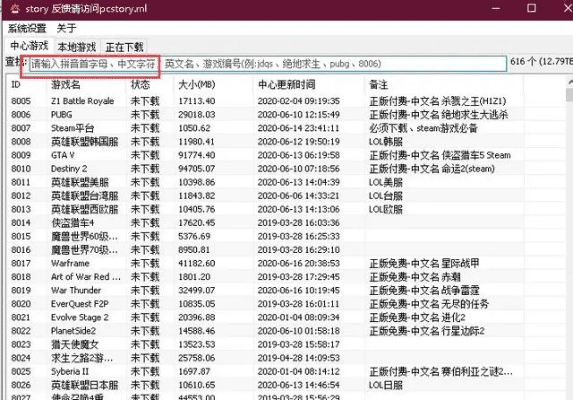The height and width of the screenshot is (400, 573).
Task: Select the 猎天使魔女 row
Action: [x=266, y=344]
